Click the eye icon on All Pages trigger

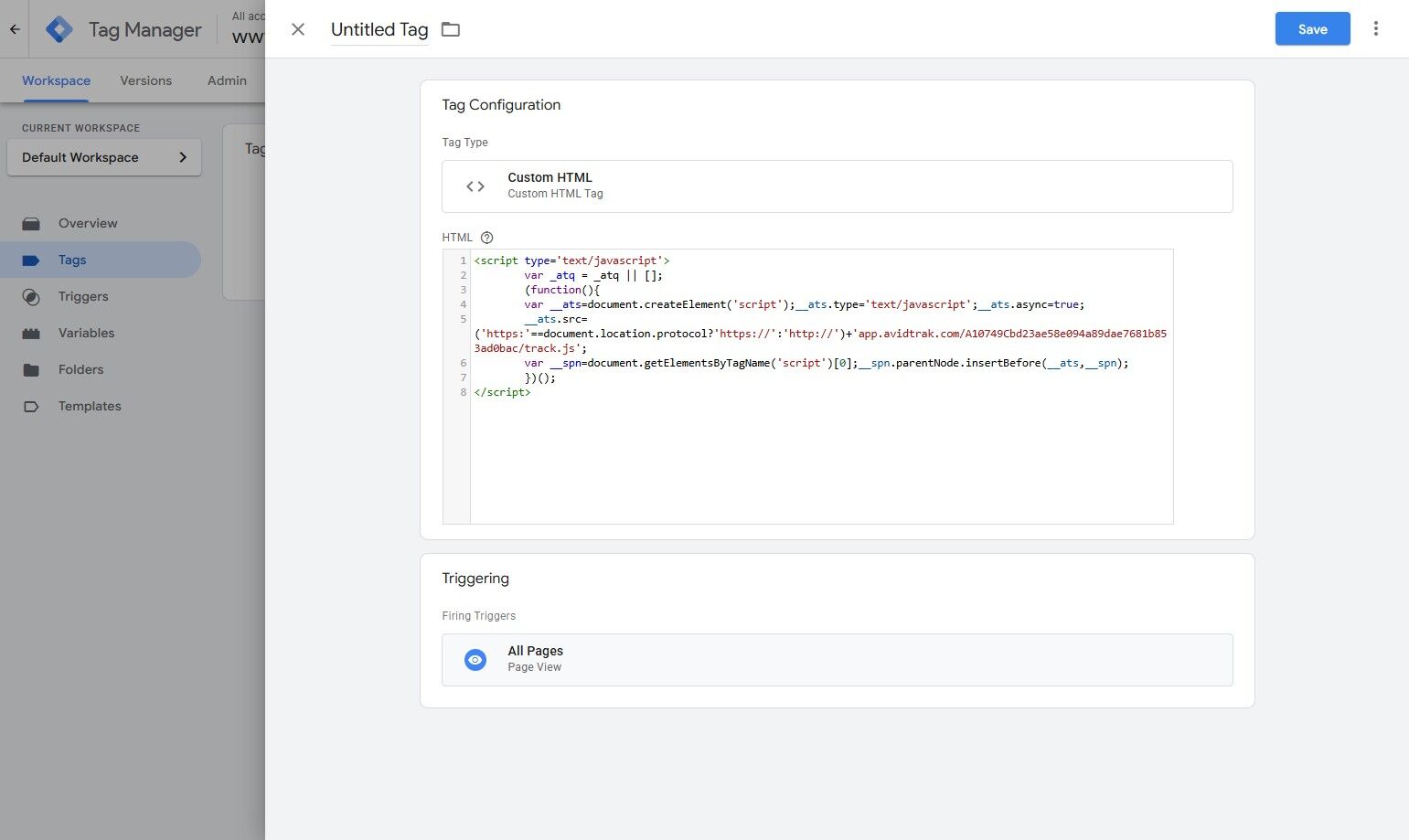click(475, 659)
